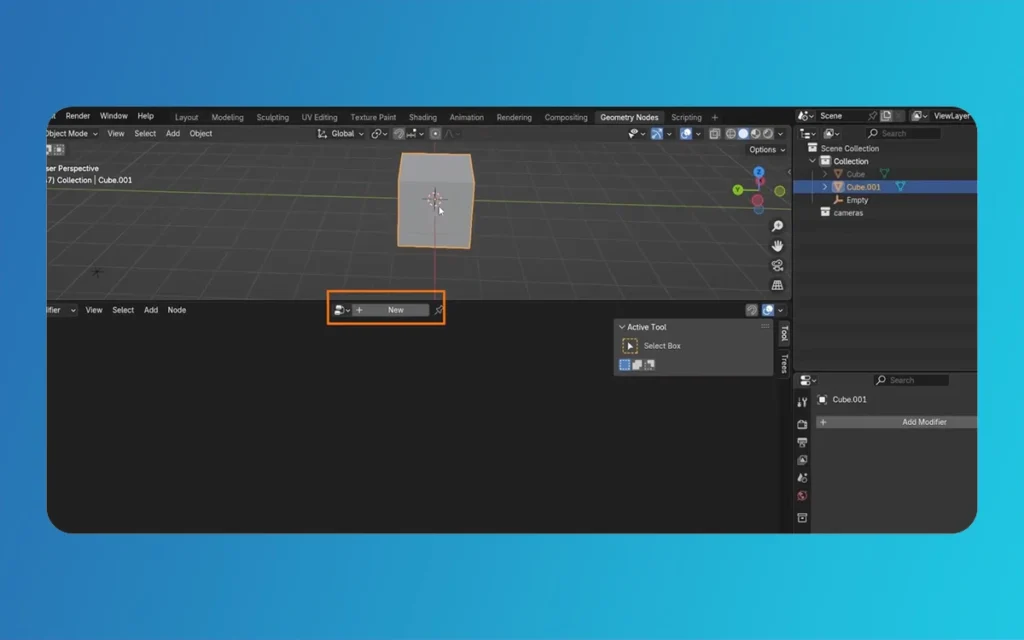The width and height of the screenshot is (1024, 640).
Task: Toggle node editor overlay button
Action: click(768, 310)
